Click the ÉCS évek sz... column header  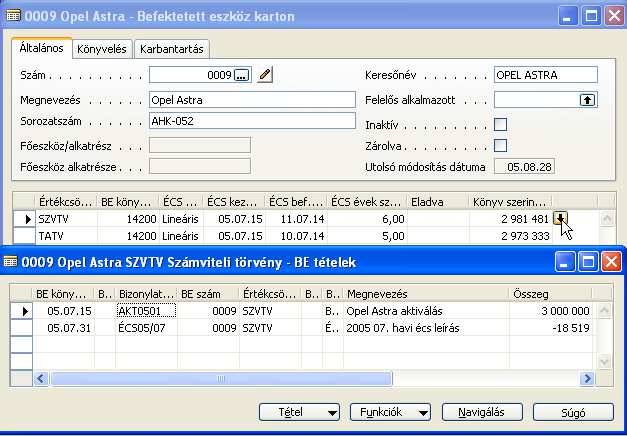(x=367, y=202)
